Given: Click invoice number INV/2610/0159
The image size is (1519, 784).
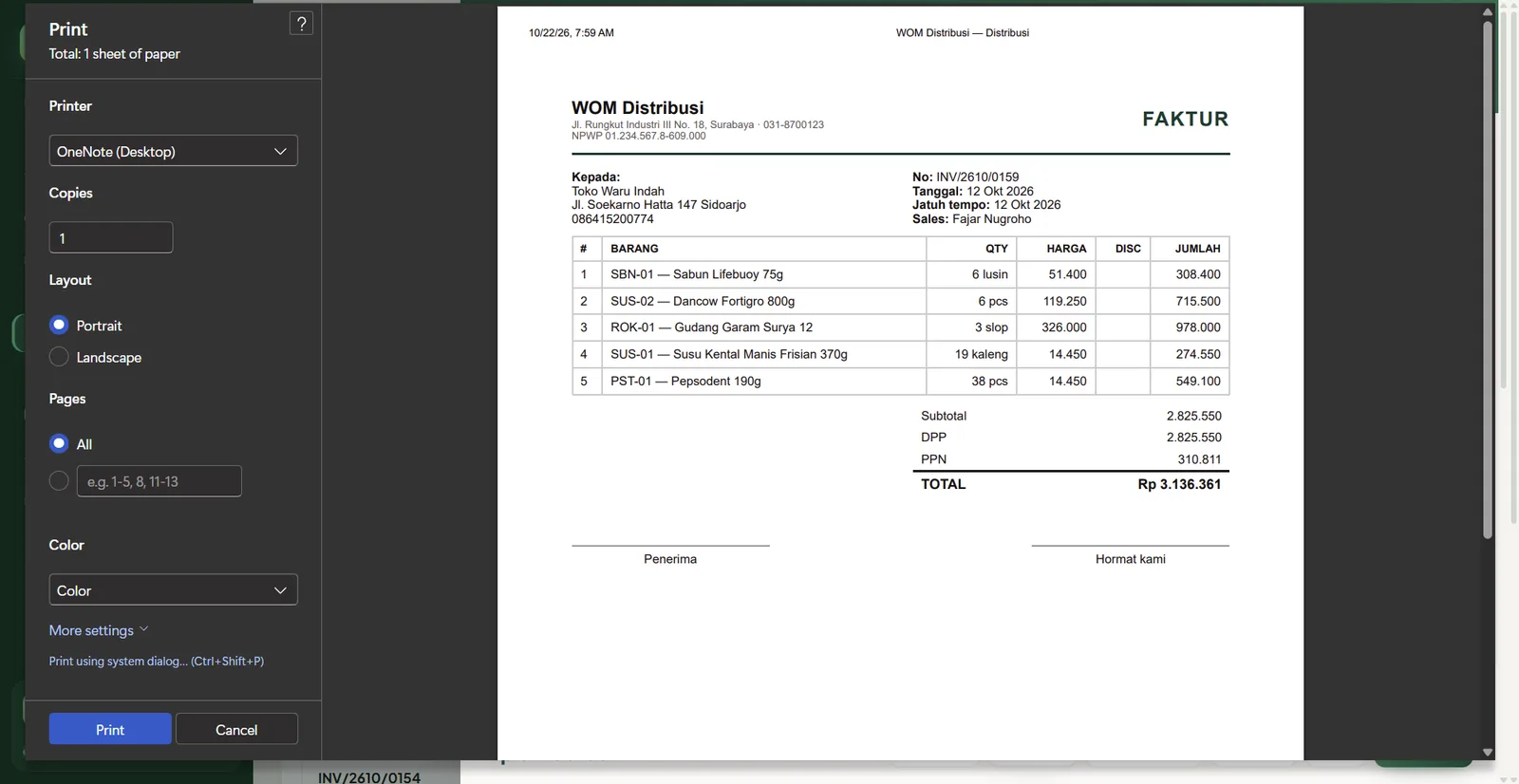Looking at the screenshot, I should (x=977, y=177).
